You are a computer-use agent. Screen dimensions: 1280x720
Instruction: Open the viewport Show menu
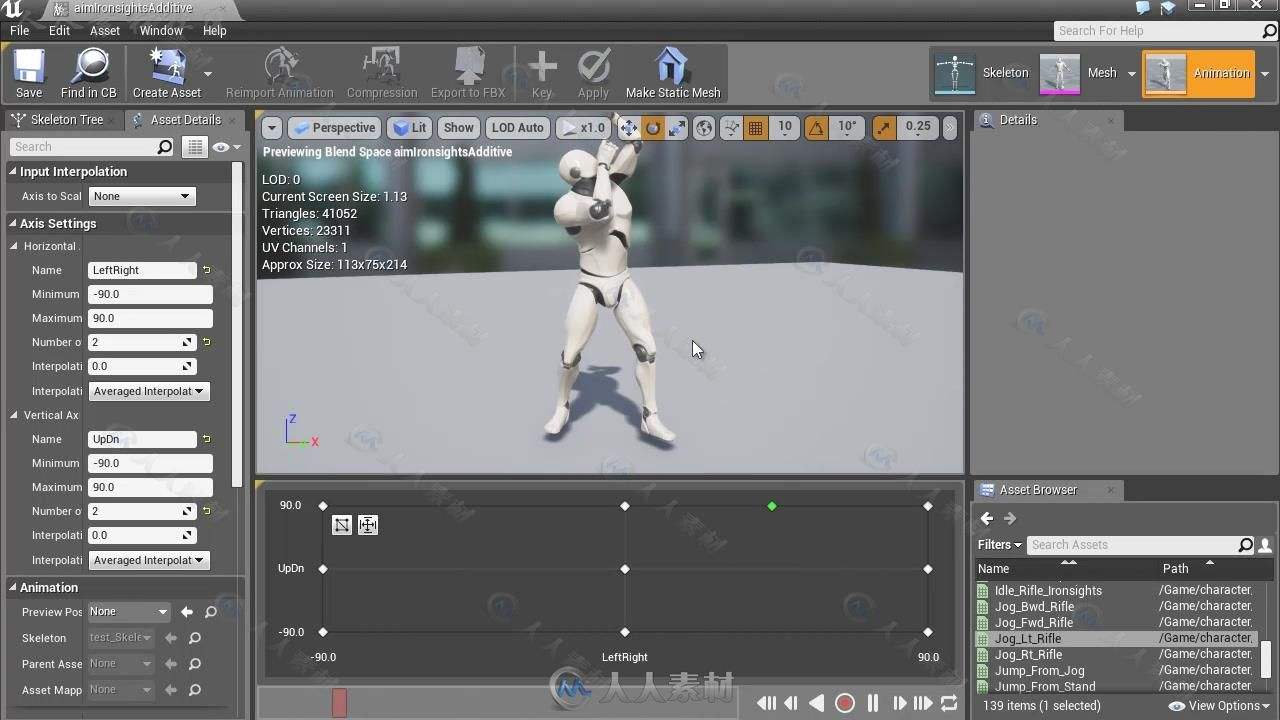click(459, 128)
